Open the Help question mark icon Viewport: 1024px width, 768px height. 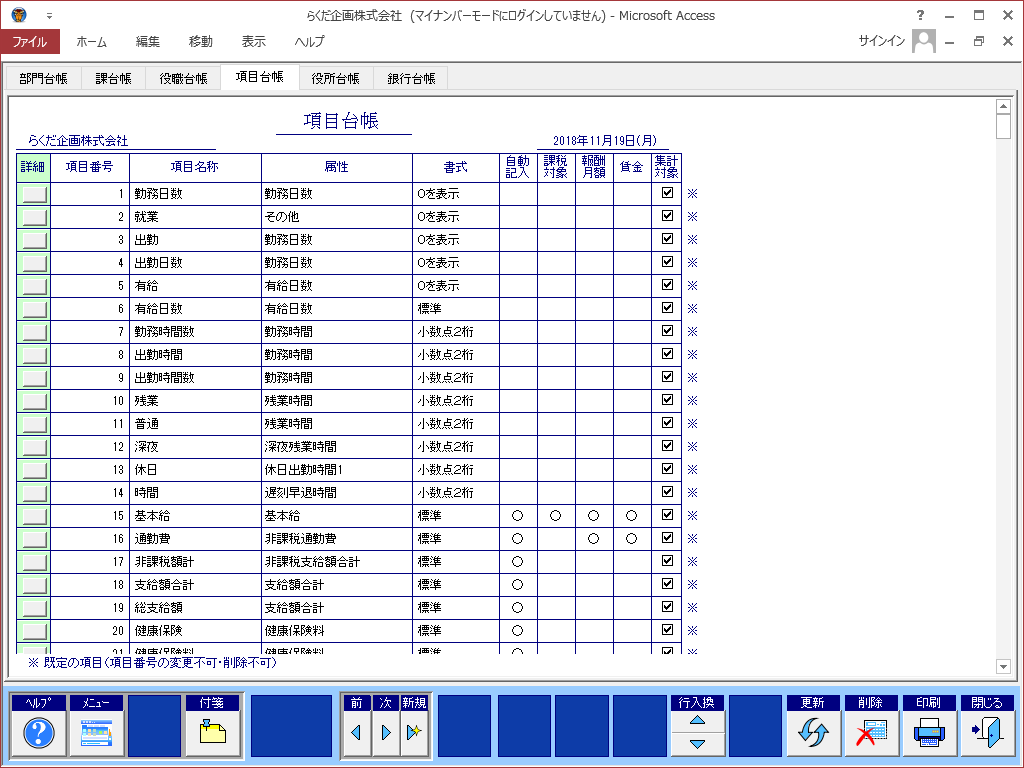click(39, 733)
